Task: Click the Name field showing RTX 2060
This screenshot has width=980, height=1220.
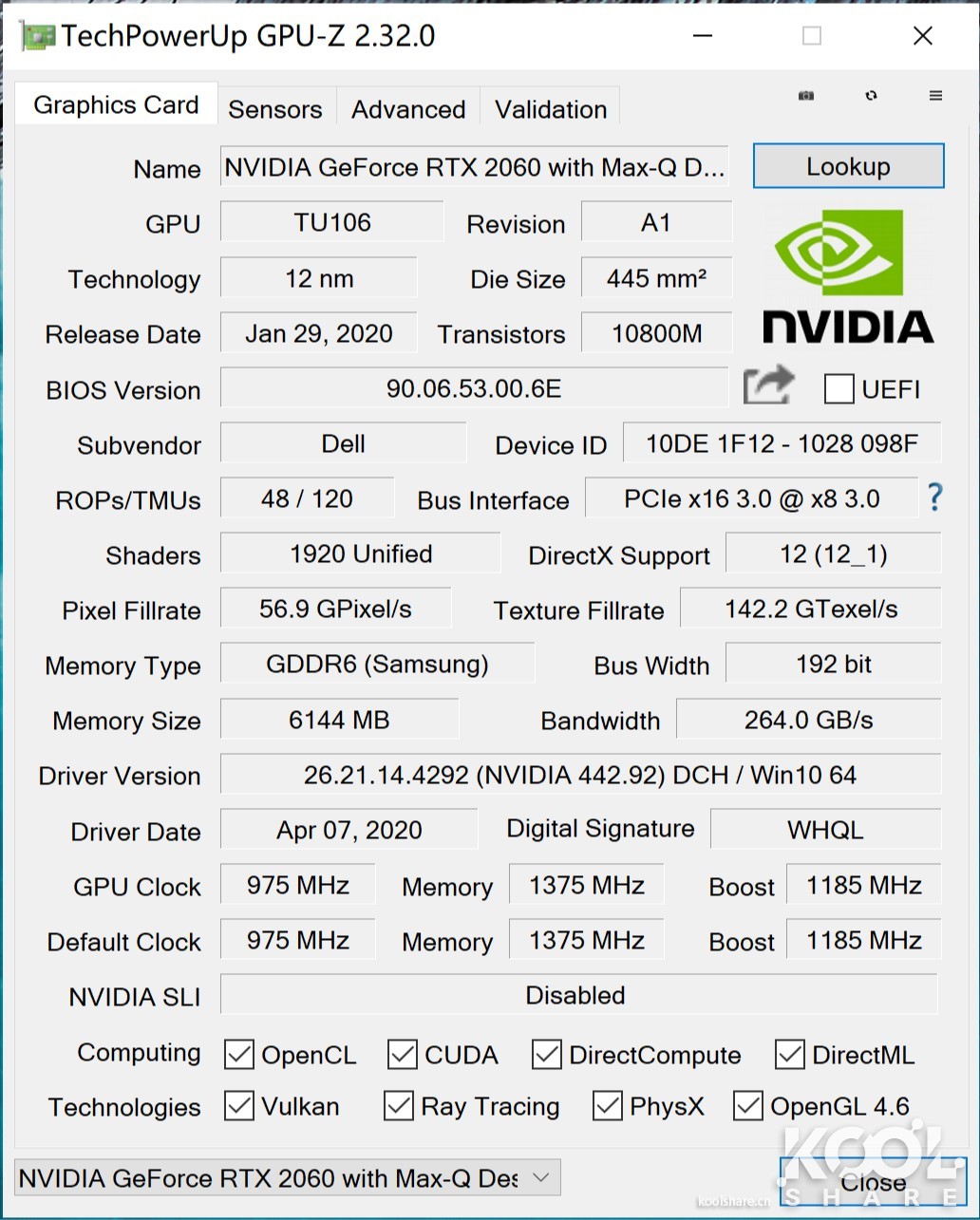Action: [x=474, y=167]
